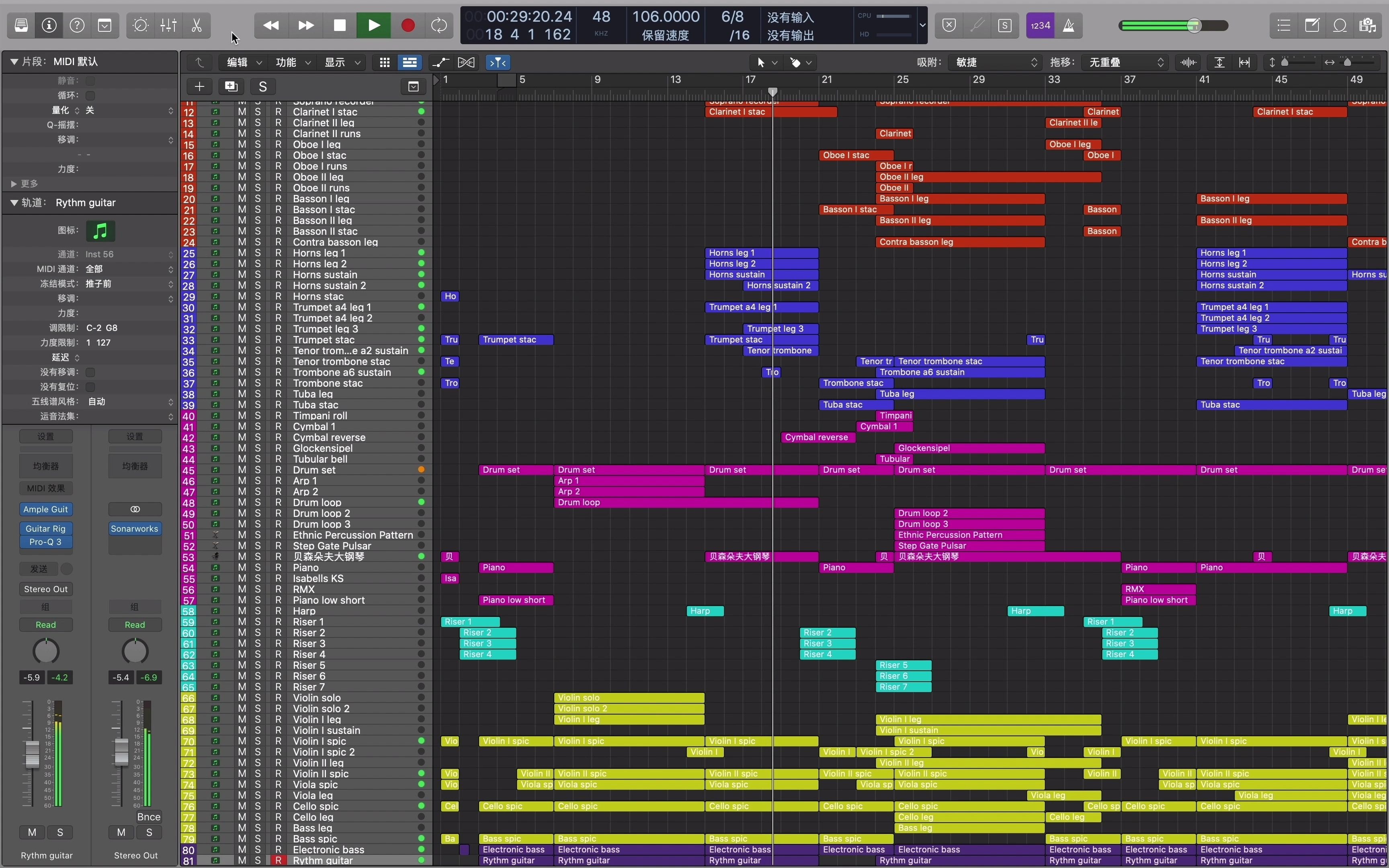Adjust the master volume slider
This screenshot has height=868, width=1389.
1194,25
